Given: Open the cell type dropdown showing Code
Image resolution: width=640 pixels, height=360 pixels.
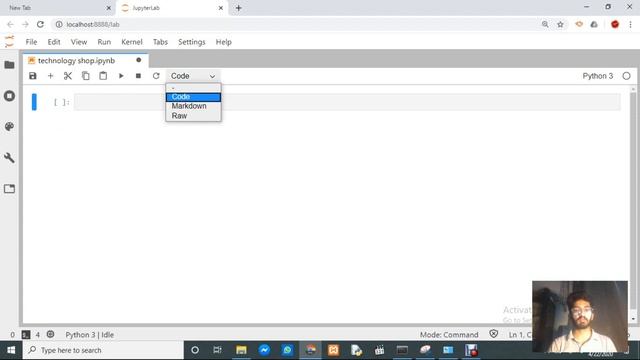Looking at the screenshot, I should 193,76.
